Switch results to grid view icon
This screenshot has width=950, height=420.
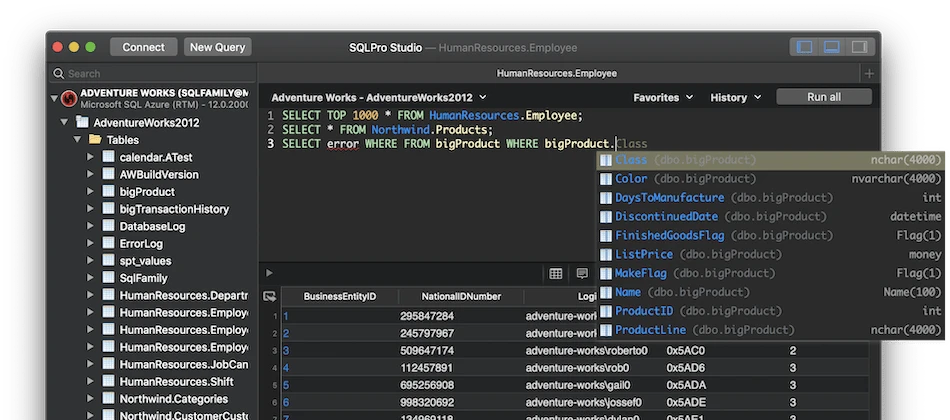(556, 274)
